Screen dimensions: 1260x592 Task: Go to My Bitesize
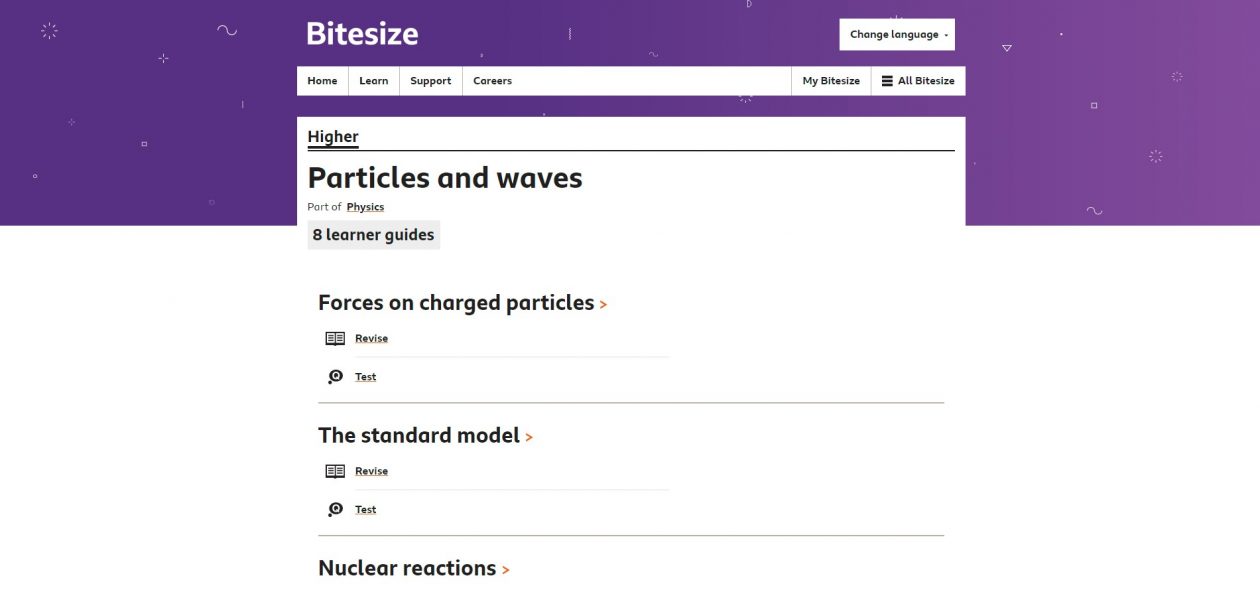pos(830,81)
